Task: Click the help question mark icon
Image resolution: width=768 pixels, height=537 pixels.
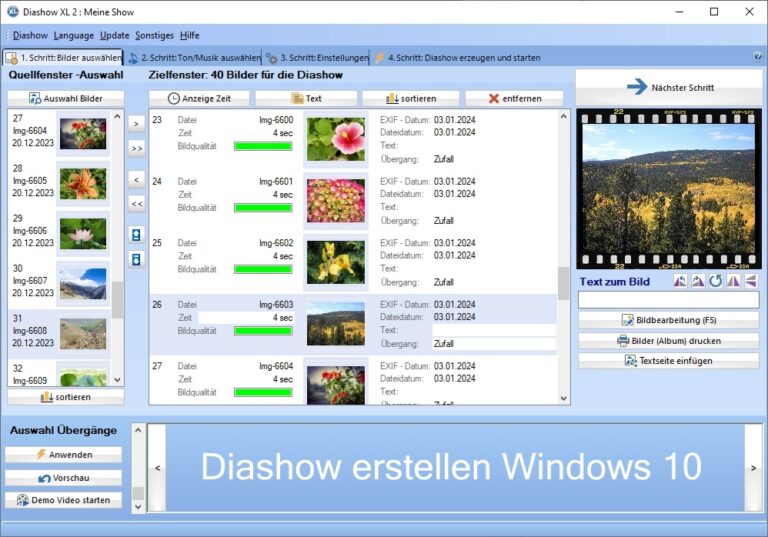Action: 758,57
